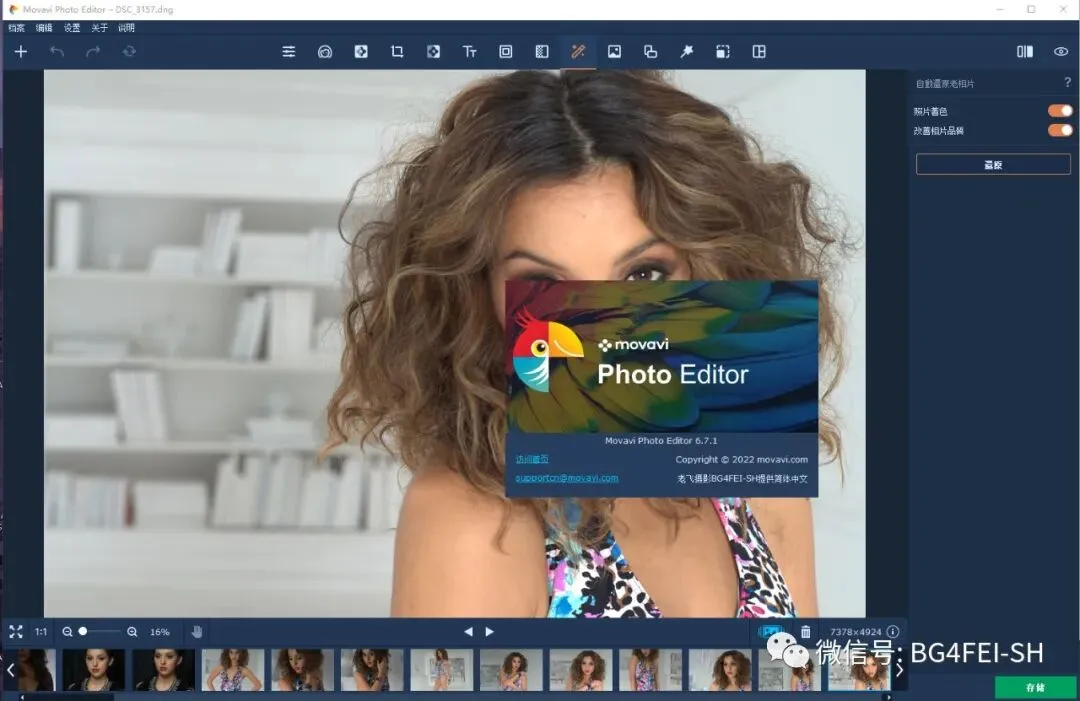The height and width of the screenshot is (701, 1080).
Task: Open the 说明 help menu
Action: tap(126, 28)
